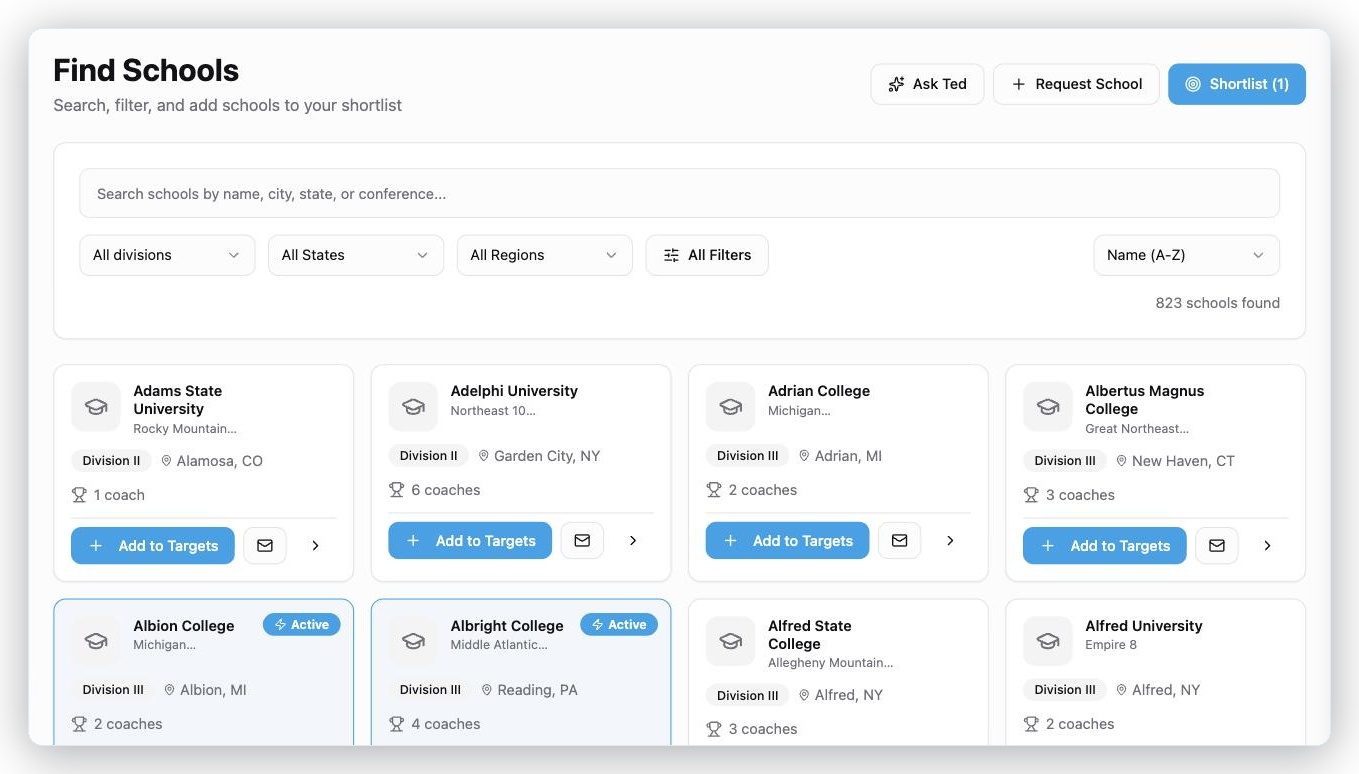This screenshot has width=1359, height=774.
Task: Click the location pin beside Alamosa, CO
Action: 166,461
